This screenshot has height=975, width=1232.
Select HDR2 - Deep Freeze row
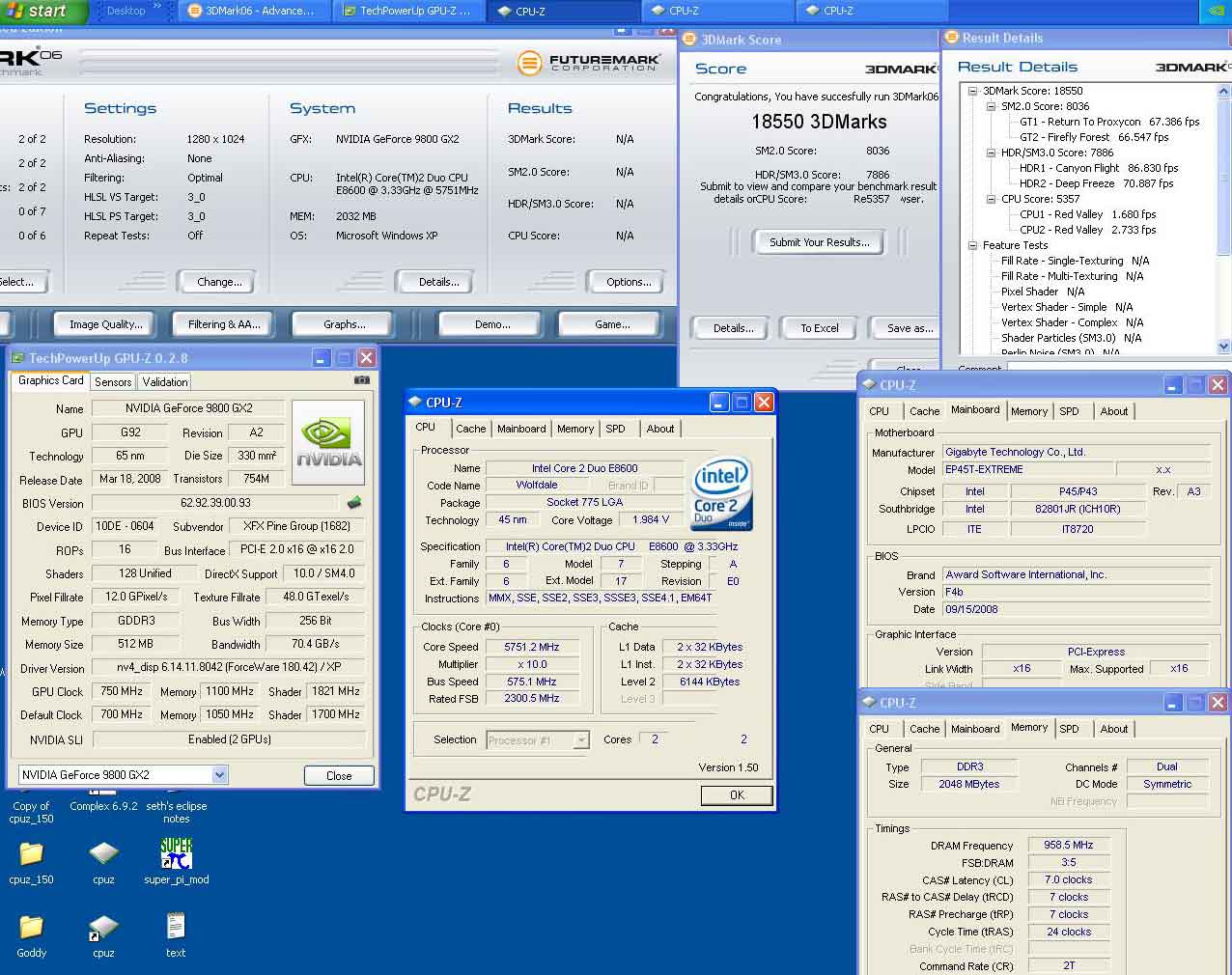[1097, 183]
